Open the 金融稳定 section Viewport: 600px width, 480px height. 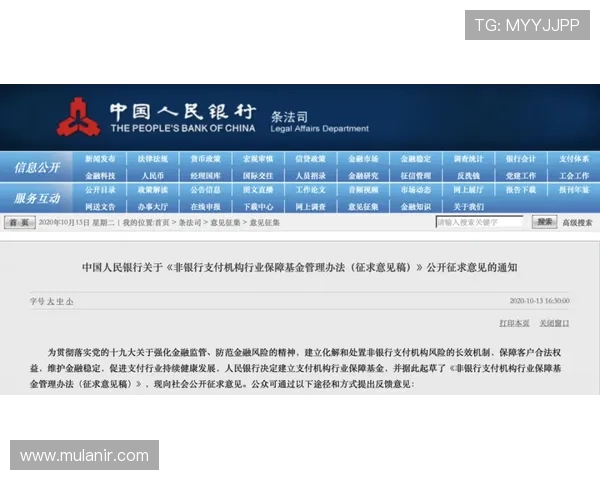(416, 159)
